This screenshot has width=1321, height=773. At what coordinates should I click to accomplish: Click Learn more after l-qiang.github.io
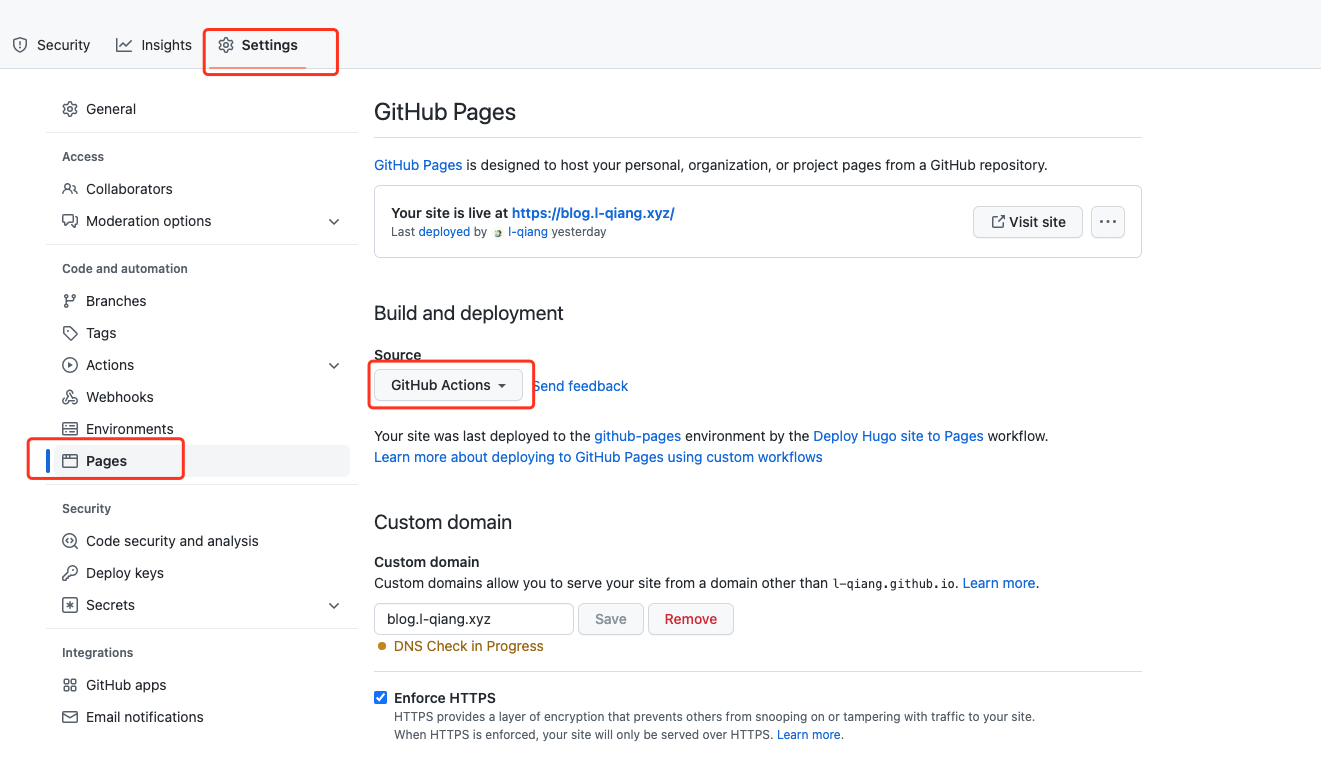pyautogui.click(x=999, y=583)
